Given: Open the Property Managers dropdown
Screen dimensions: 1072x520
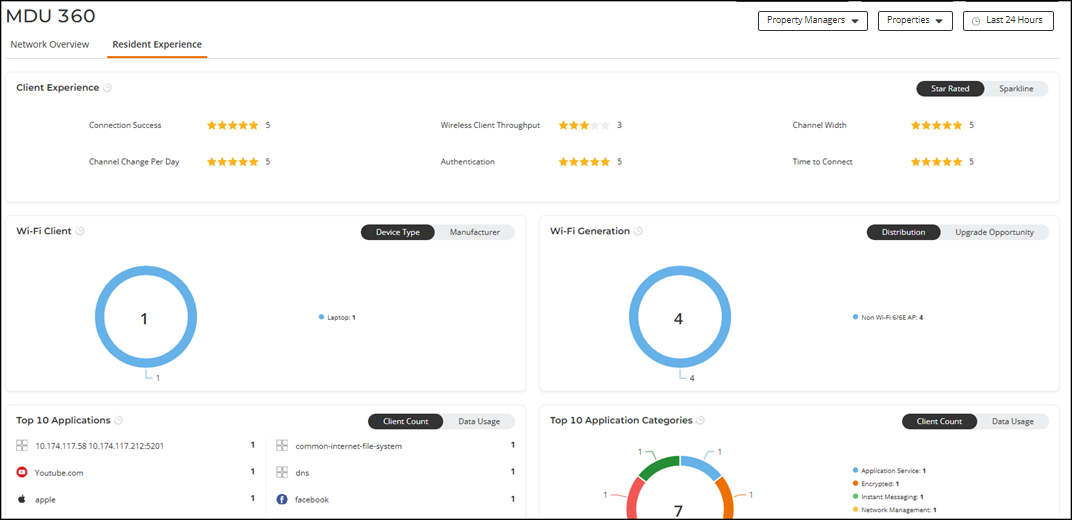Looking at the screenshot, I should (812, 21).
